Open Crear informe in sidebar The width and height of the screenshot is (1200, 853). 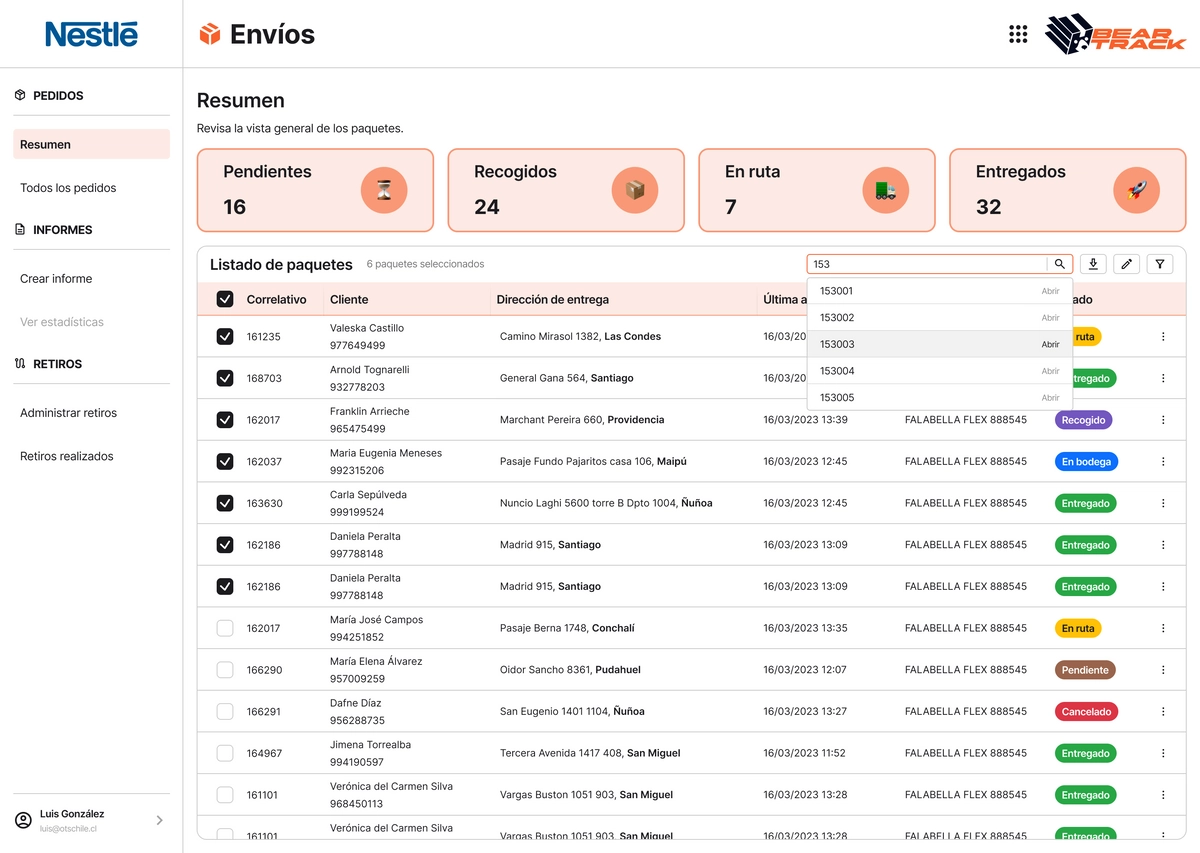pyautogui.click(x=56, y=279)
